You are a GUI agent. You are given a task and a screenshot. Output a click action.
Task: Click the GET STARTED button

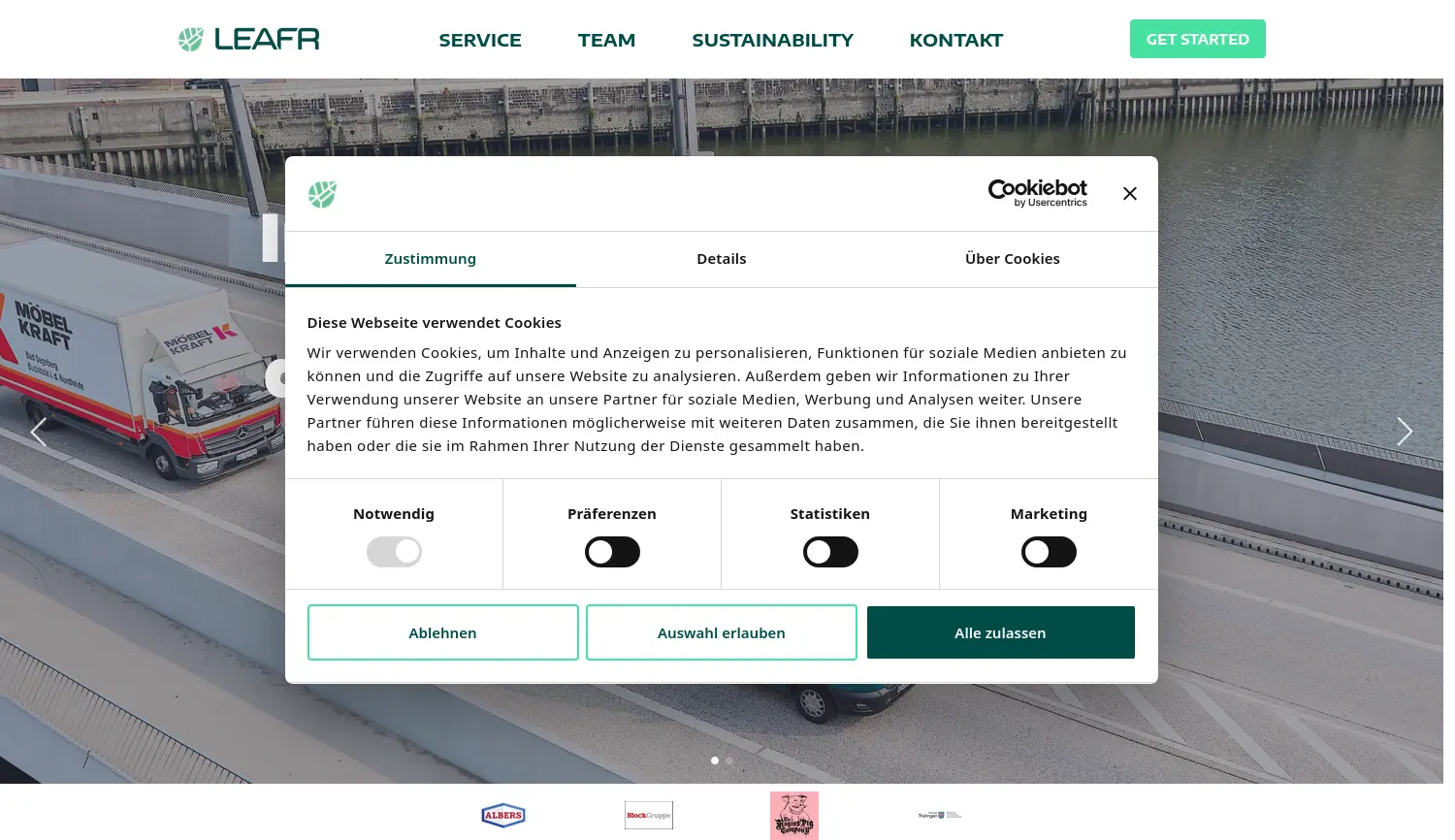pyautogui.click(x=1197, y=39)
